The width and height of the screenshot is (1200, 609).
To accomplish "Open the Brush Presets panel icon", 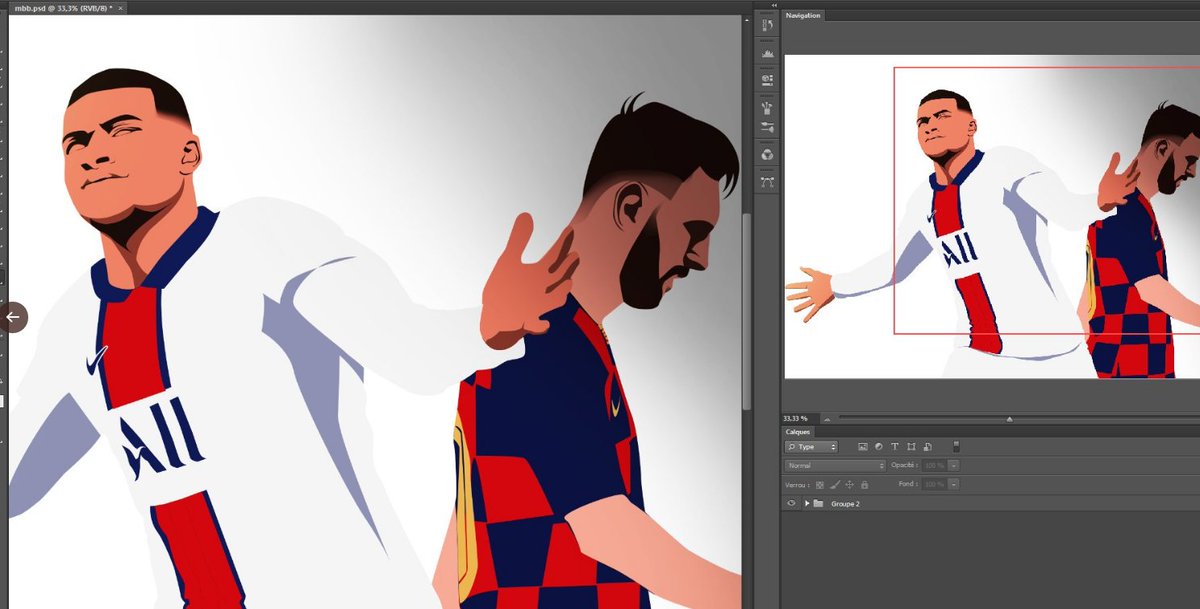I will point(768,107).
